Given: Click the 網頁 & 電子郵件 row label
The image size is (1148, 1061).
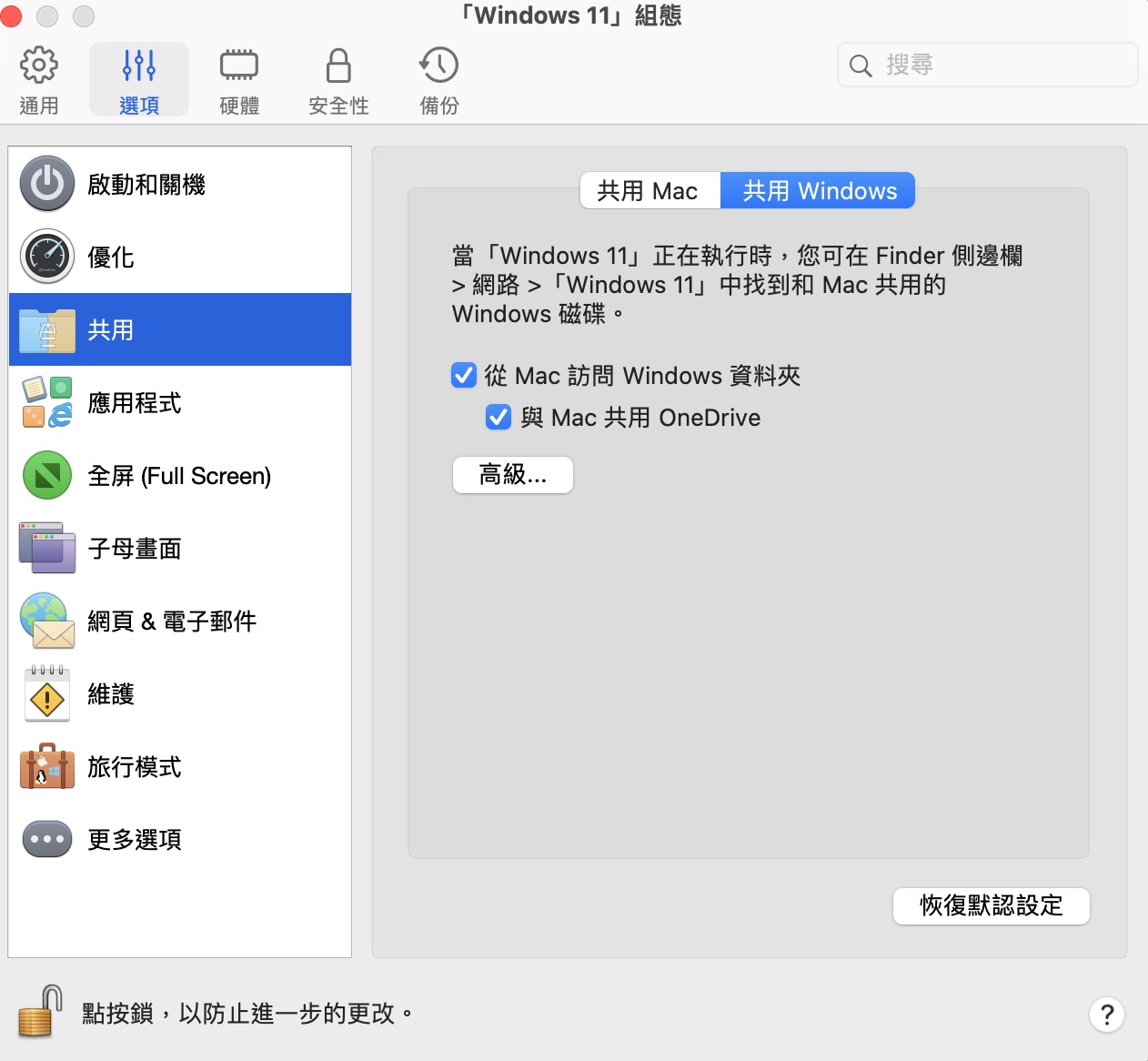Looking at the screenshot, I should (172, 621).
